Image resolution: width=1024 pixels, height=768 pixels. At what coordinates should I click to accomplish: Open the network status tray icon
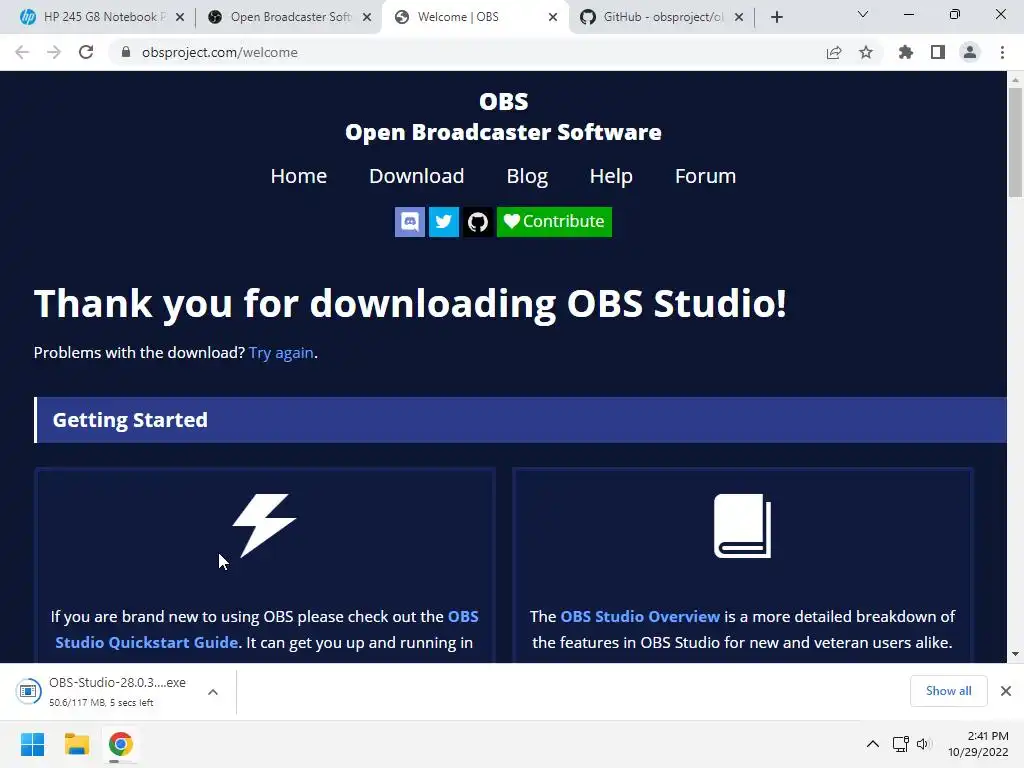[901, 744]
